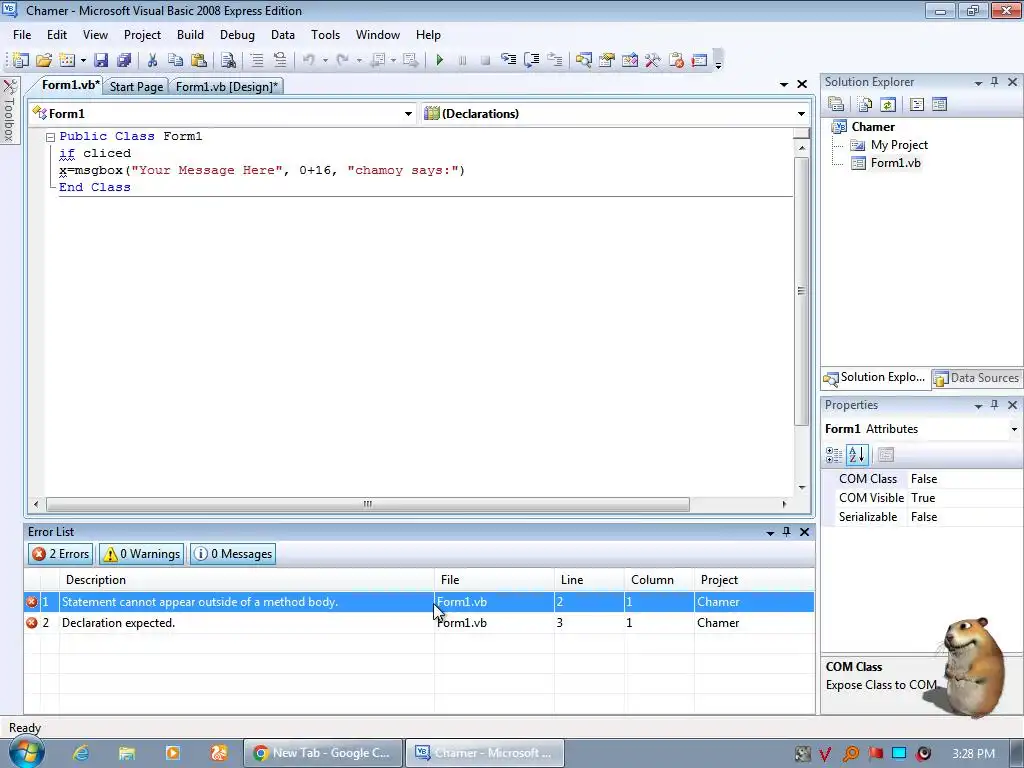The height and width of the screenshot is (768, 1024).
Task: Click Google Chrome New Tab taskbar button
Action: pyautogui.click(x=321, y=753)
